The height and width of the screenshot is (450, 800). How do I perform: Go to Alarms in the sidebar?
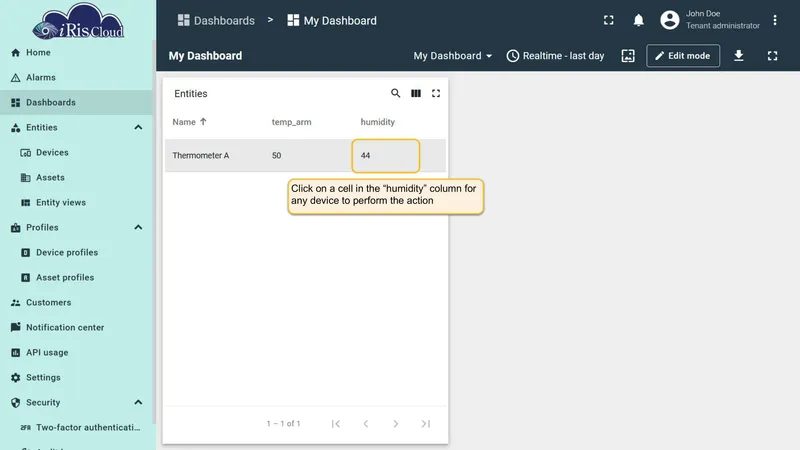click(x=77, y=78)
